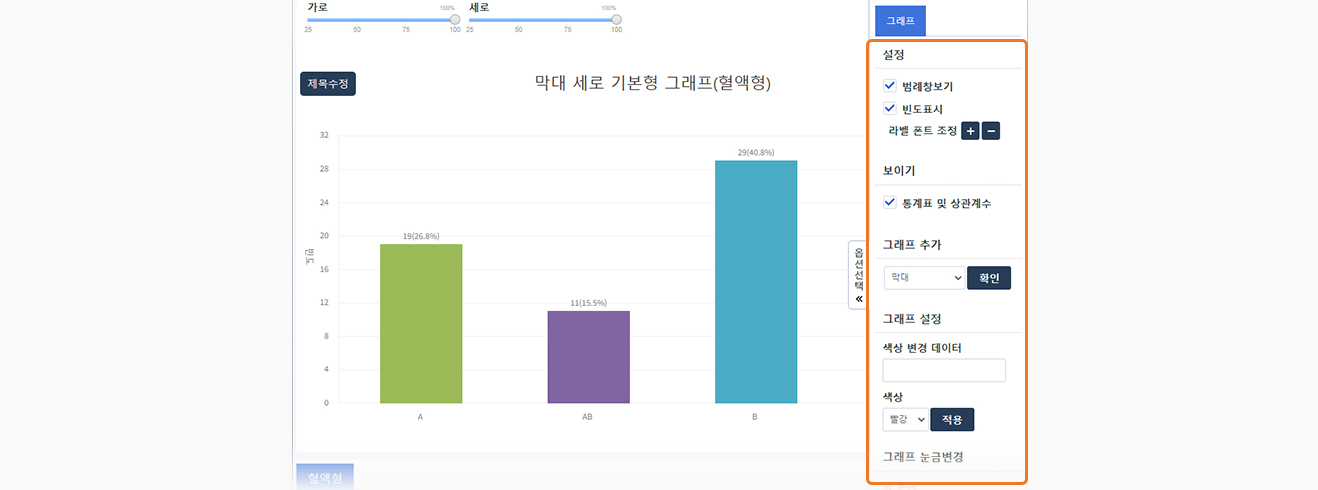Select the 혈액형 tab below the chart
The image size is (1318, 490).
[325, 477]
